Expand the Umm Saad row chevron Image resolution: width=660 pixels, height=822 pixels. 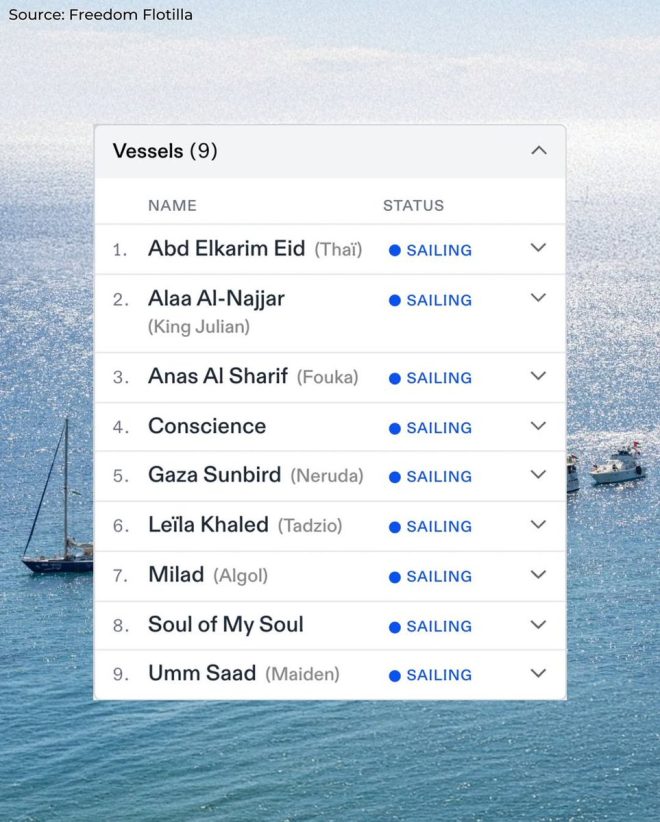click(538, 674)
